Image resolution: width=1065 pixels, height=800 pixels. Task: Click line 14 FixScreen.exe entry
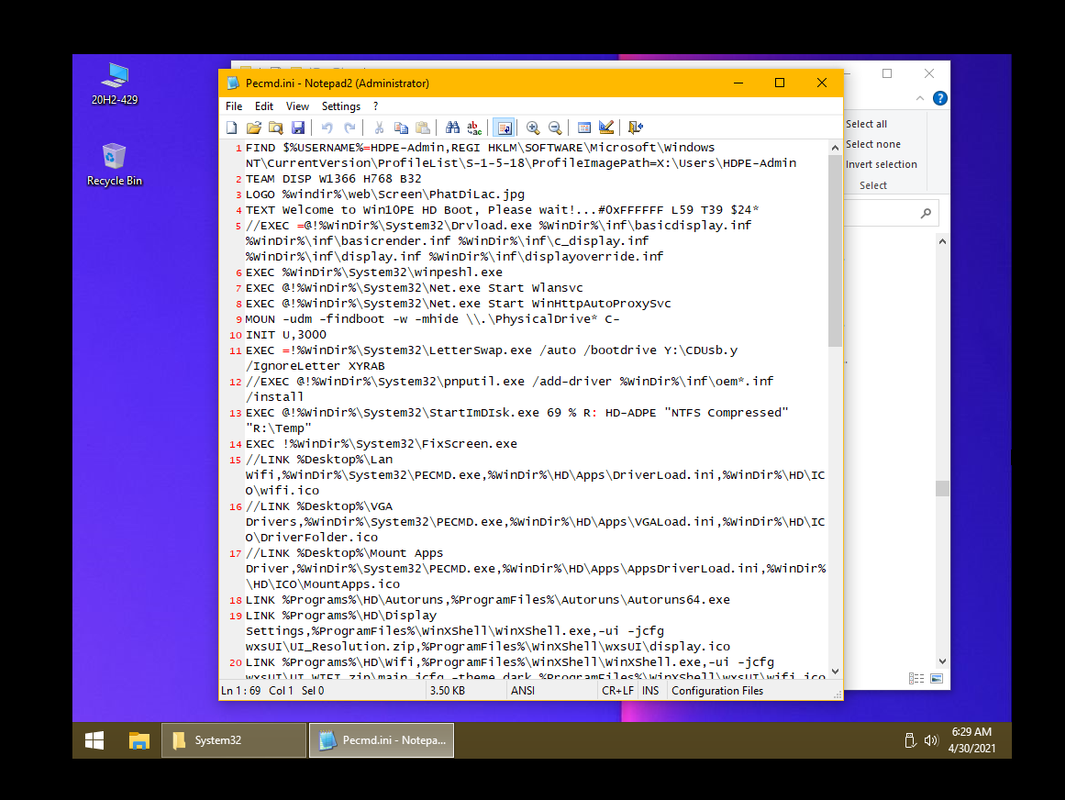point(381,444)
